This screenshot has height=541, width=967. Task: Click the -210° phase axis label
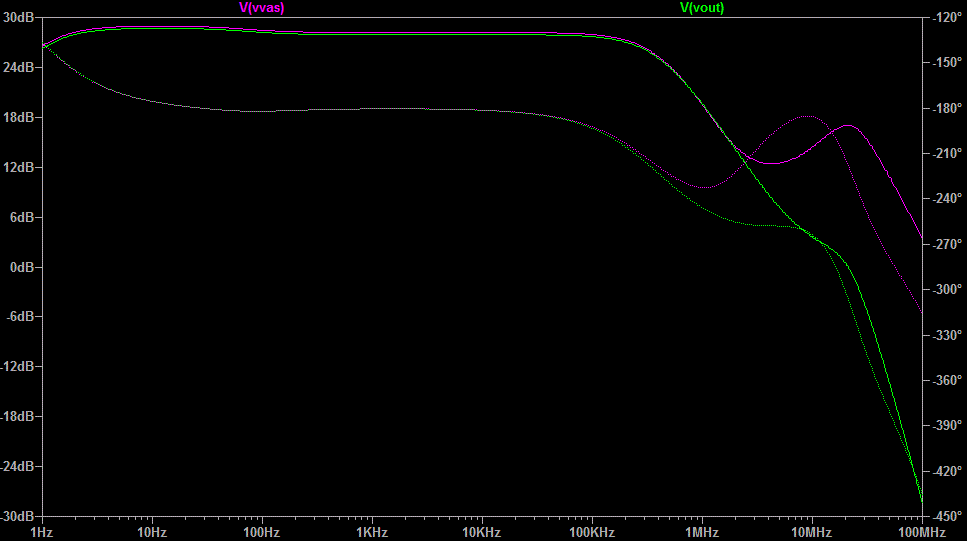[x=946, y=153]
